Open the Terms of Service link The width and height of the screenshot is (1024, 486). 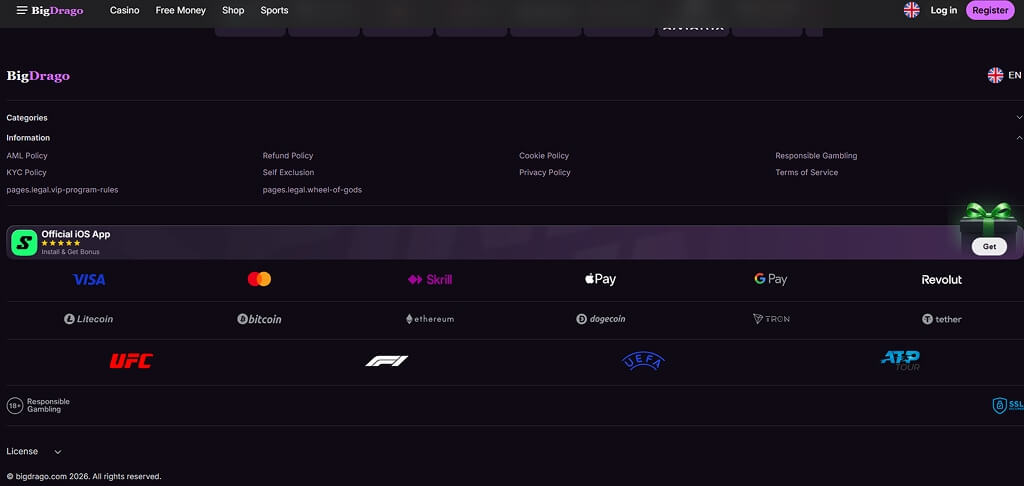coord(807,172)
